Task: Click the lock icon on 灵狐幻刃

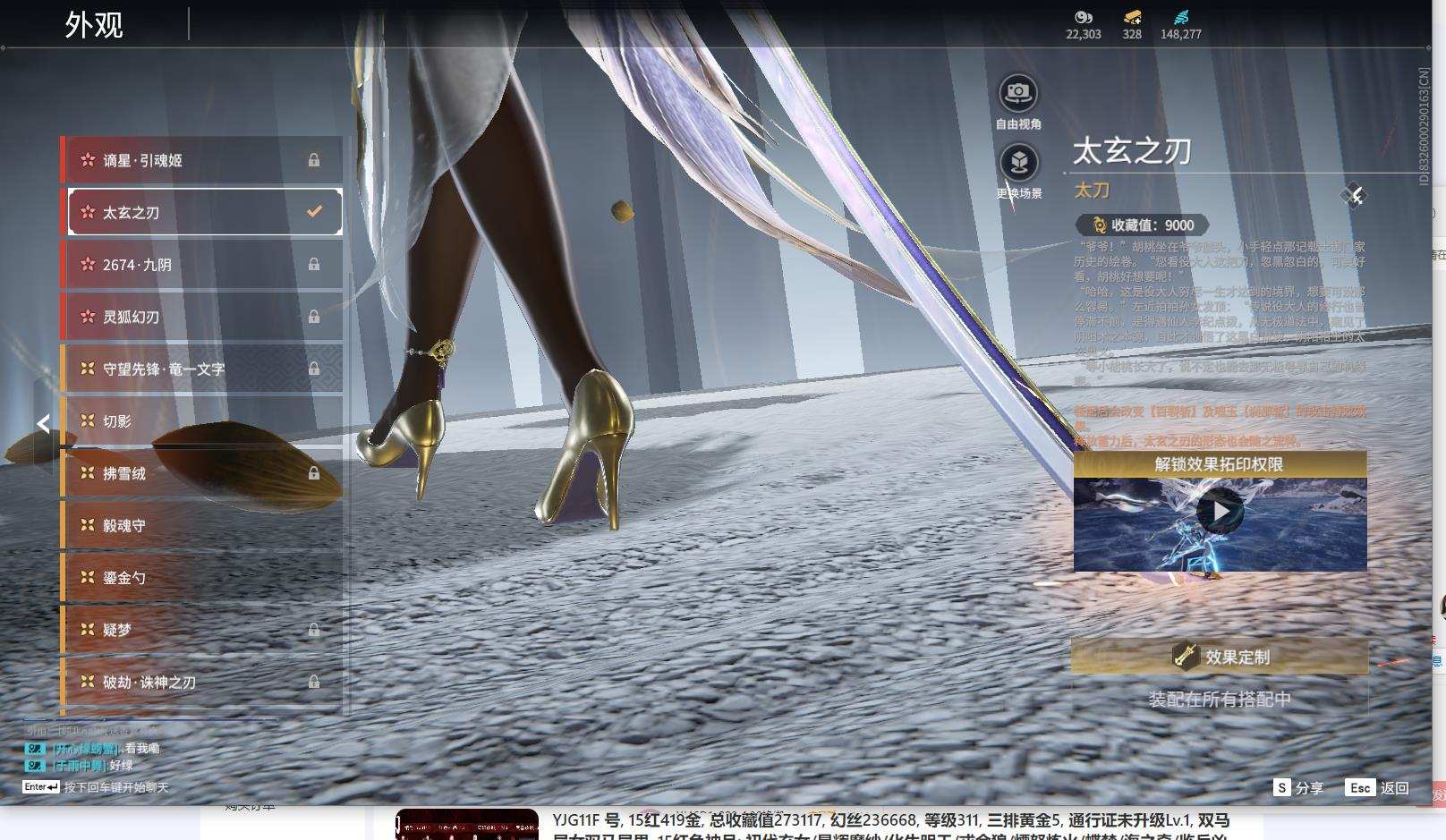Action: point(314,317)
